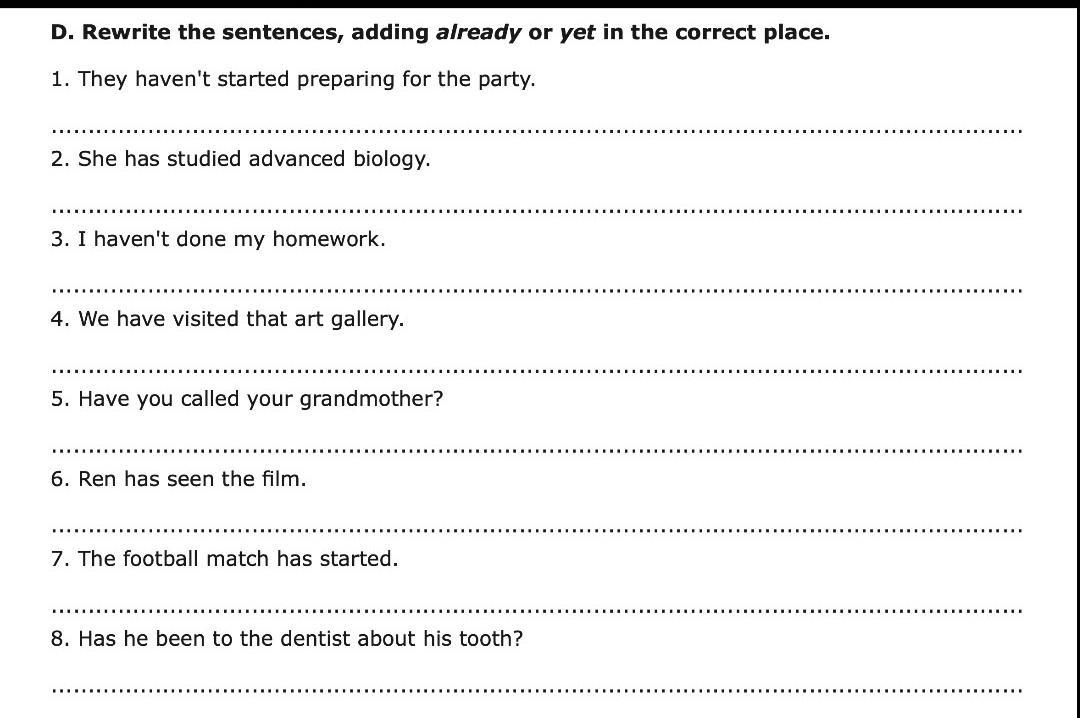
Task: Click the answer line below the Ren sentence
Action: tap(536, 530)
